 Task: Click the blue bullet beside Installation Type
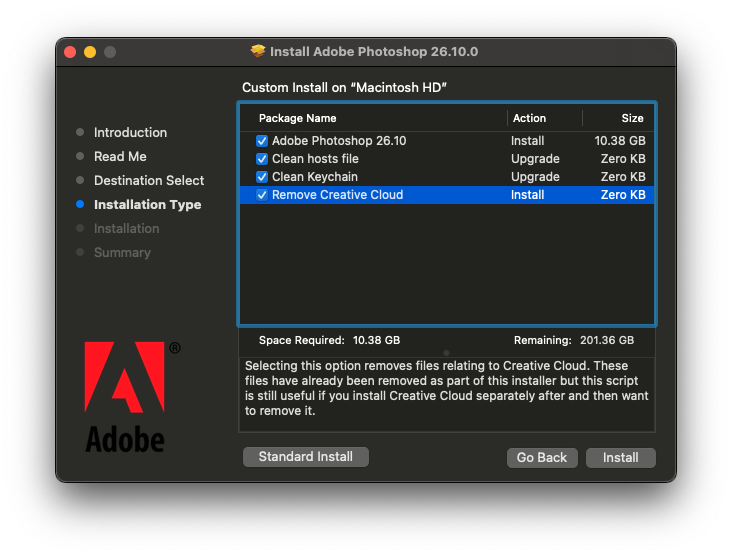pos(80,205)
